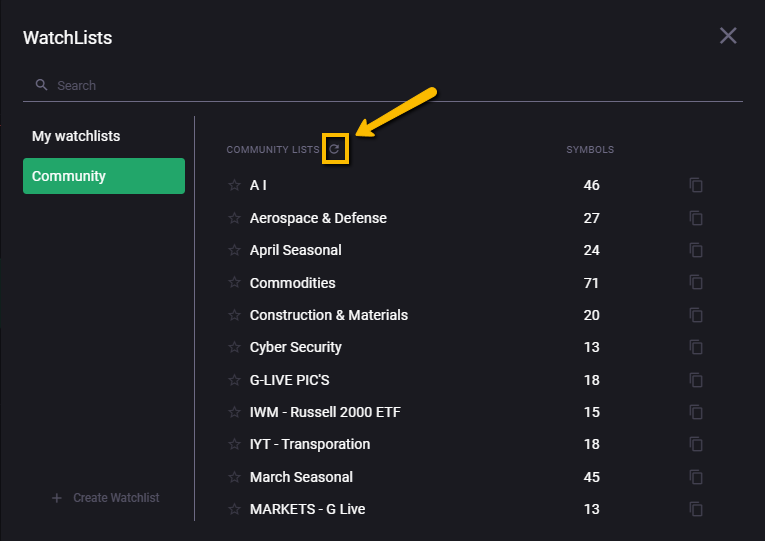Screen dimensions: 765x541
Task: Toggle star on G-LIVE PIC'S
Action: 235,380
